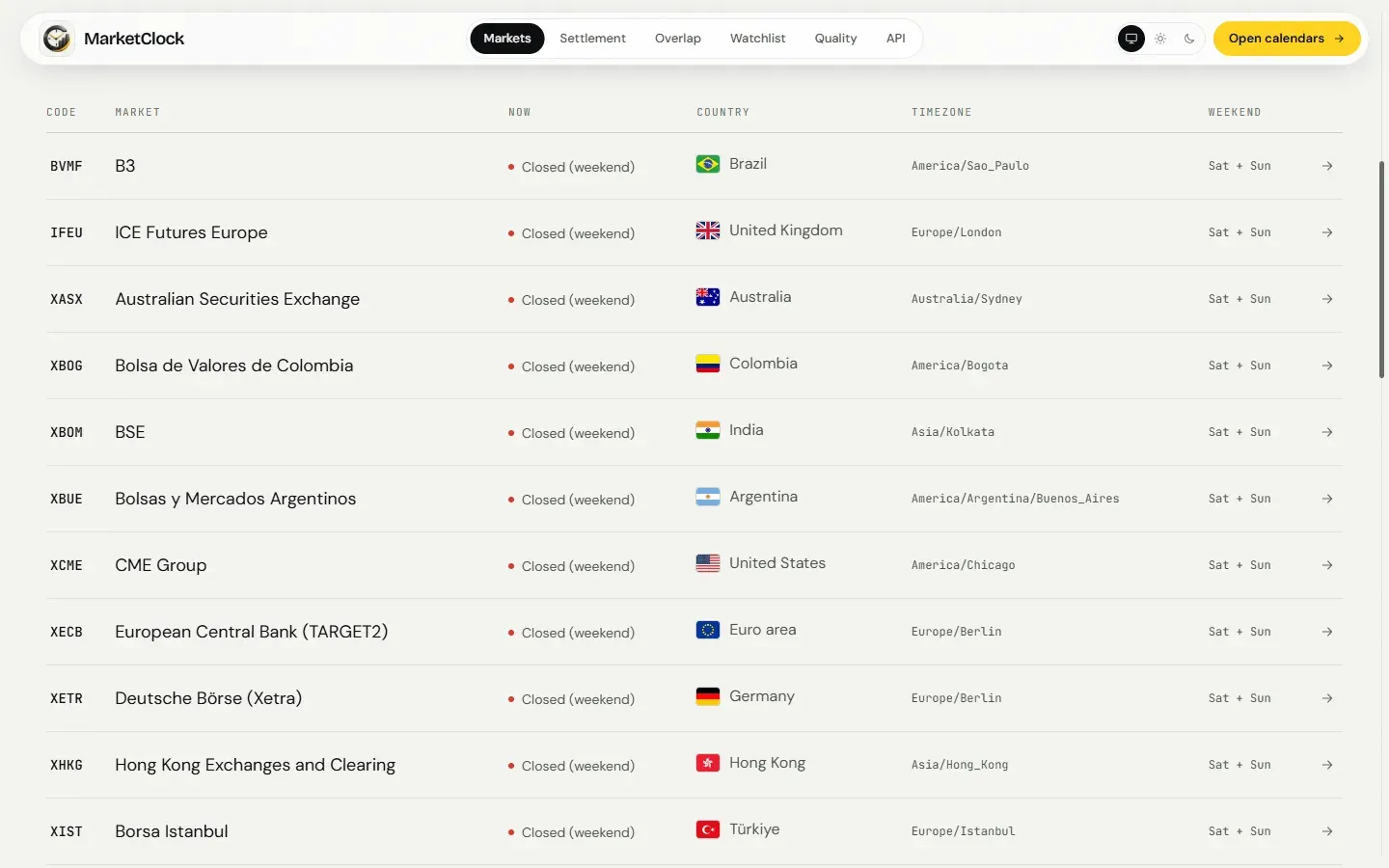Image resolution: width=1389 pixels, height=868 pixels.
Task: Open ICE Futures Europe row arrow
Action: [1327, 232]
